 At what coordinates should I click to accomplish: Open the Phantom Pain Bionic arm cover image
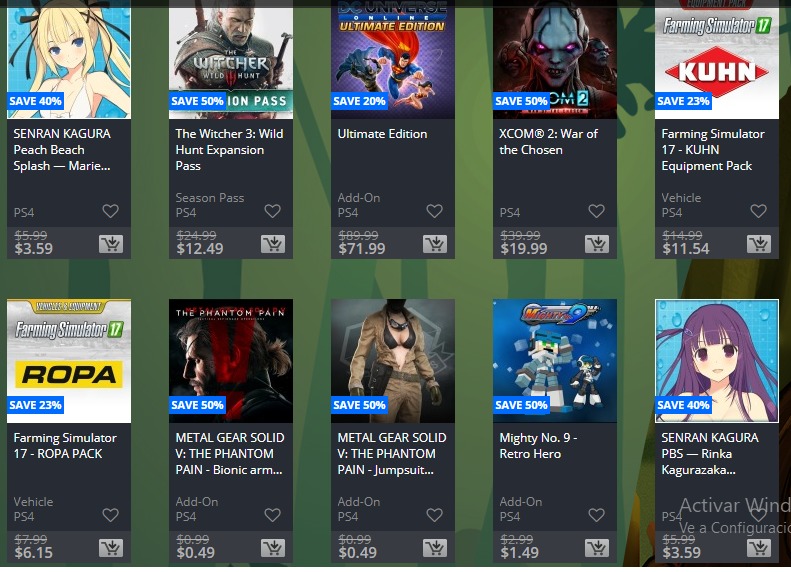pyautogui.click(x=231, y=361)
